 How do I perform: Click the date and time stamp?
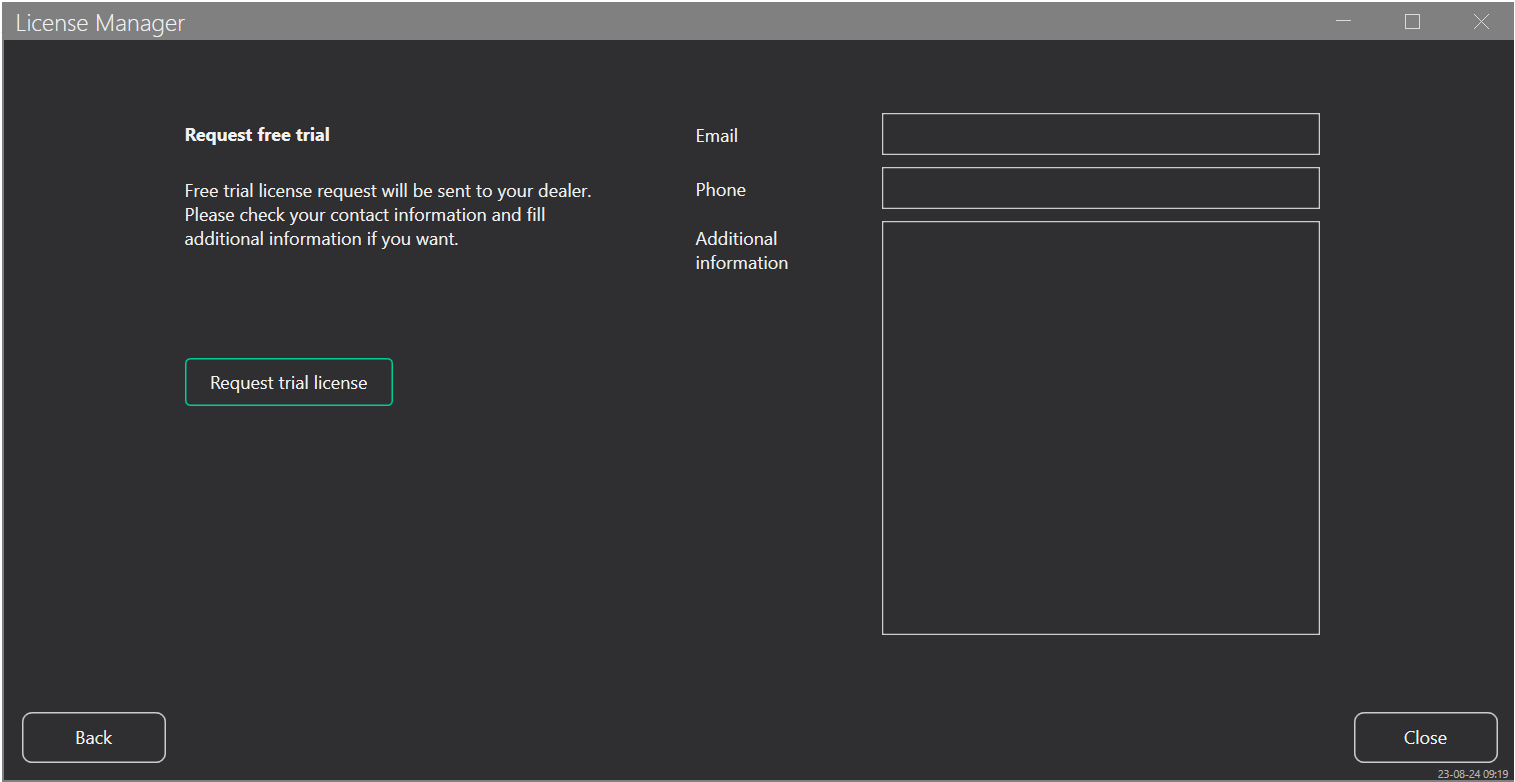point(1472,774)
